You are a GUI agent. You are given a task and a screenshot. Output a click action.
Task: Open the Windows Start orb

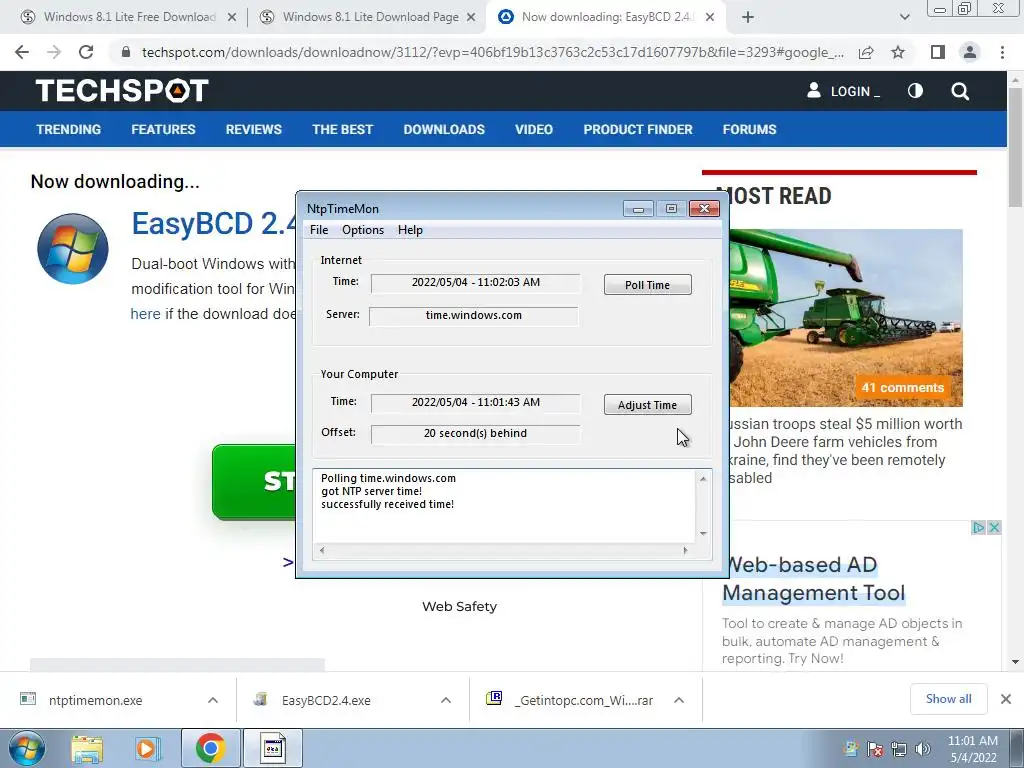[27, 748]
